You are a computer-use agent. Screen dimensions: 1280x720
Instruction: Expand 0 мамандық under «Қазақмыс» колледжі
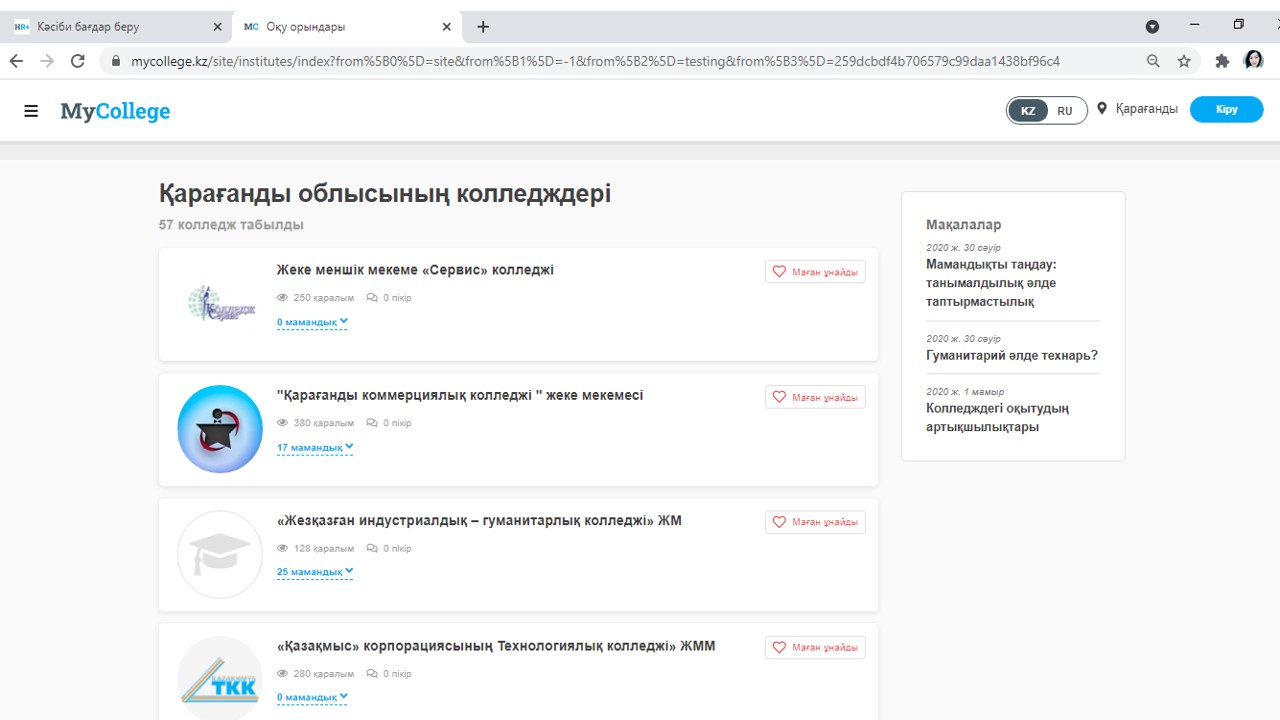(312, 697)
